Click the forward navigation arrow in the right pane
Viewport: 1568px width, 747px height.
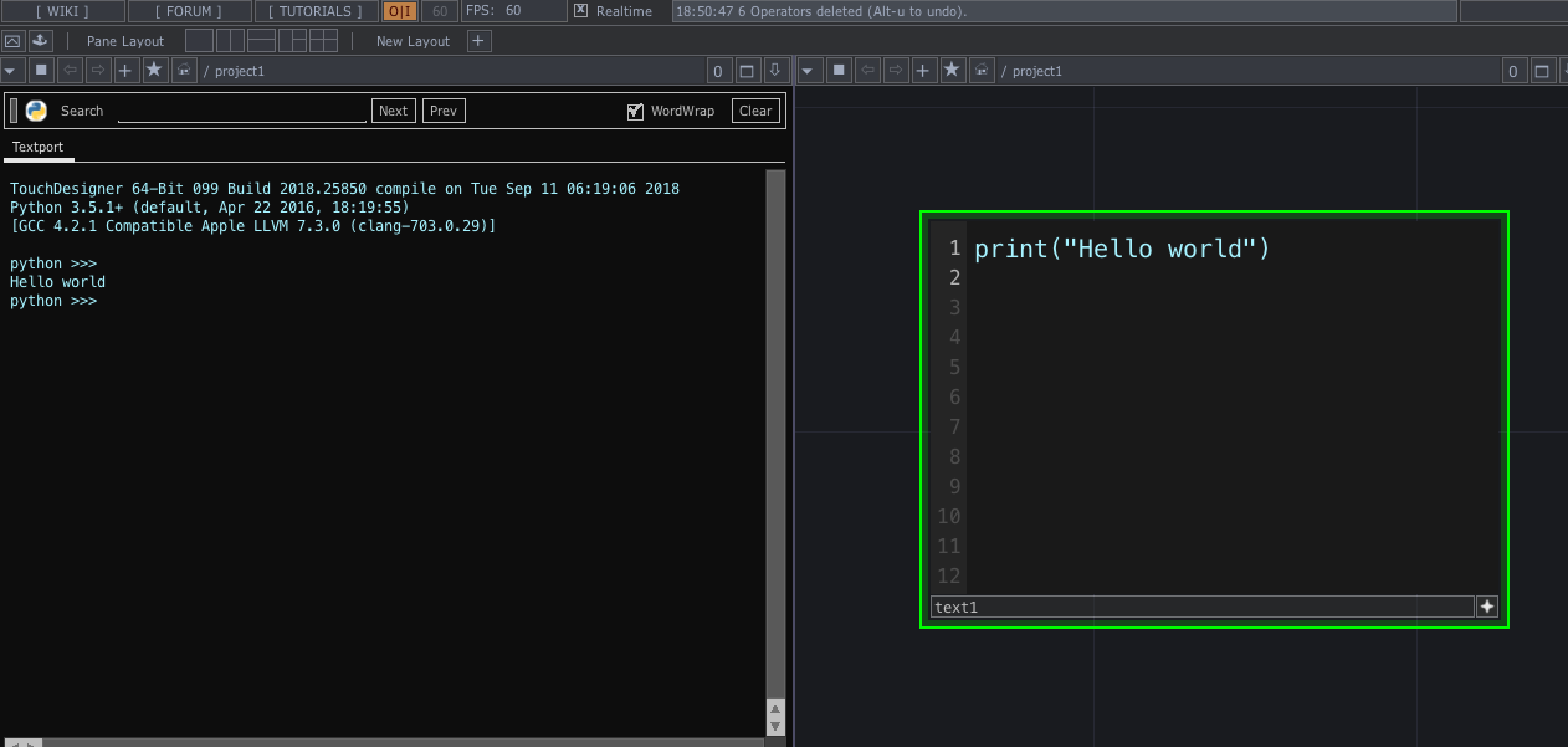[896, 70]
